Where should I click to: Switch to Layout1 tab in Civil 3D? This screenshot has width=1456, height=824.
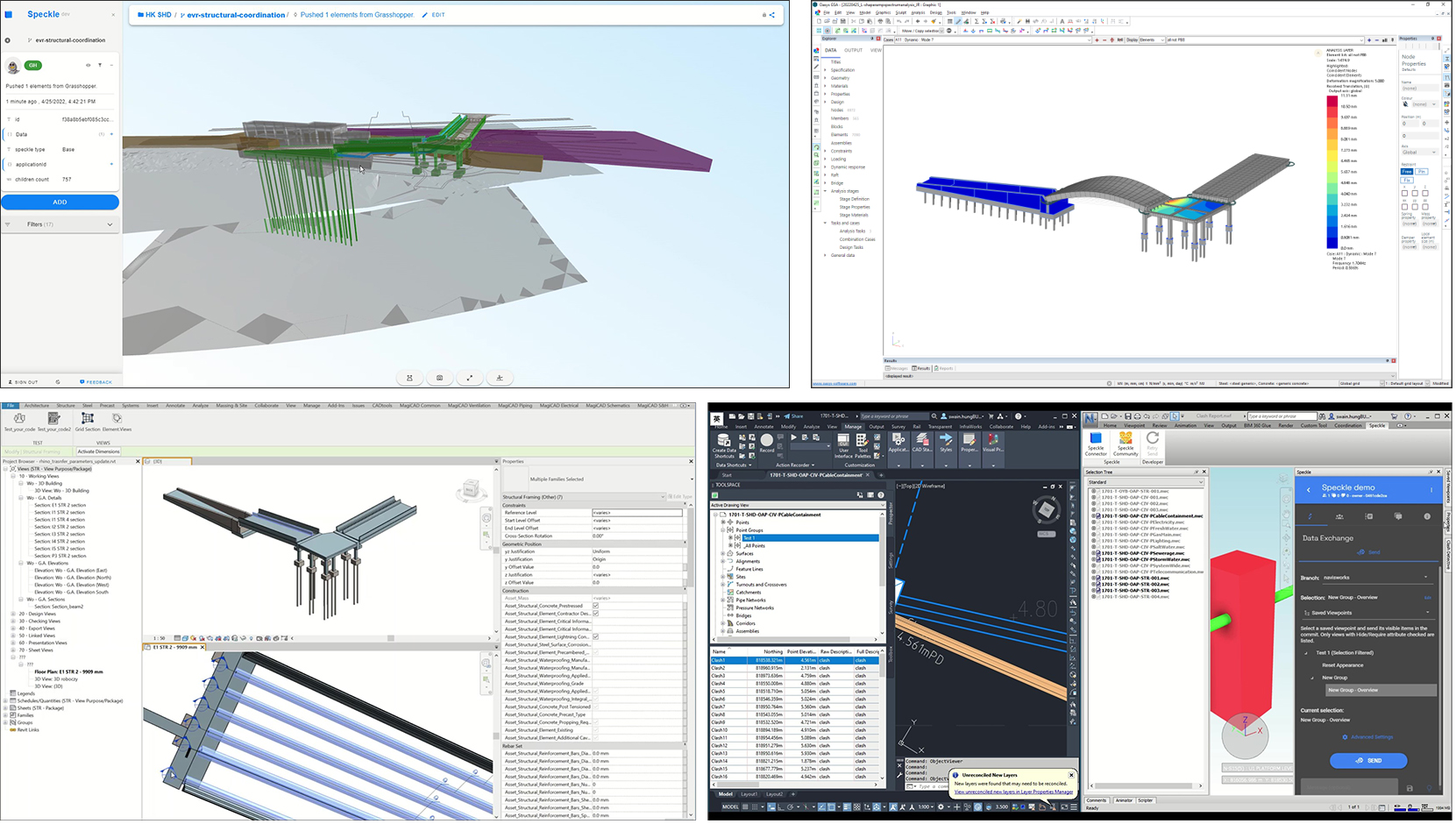click(749, 796)
